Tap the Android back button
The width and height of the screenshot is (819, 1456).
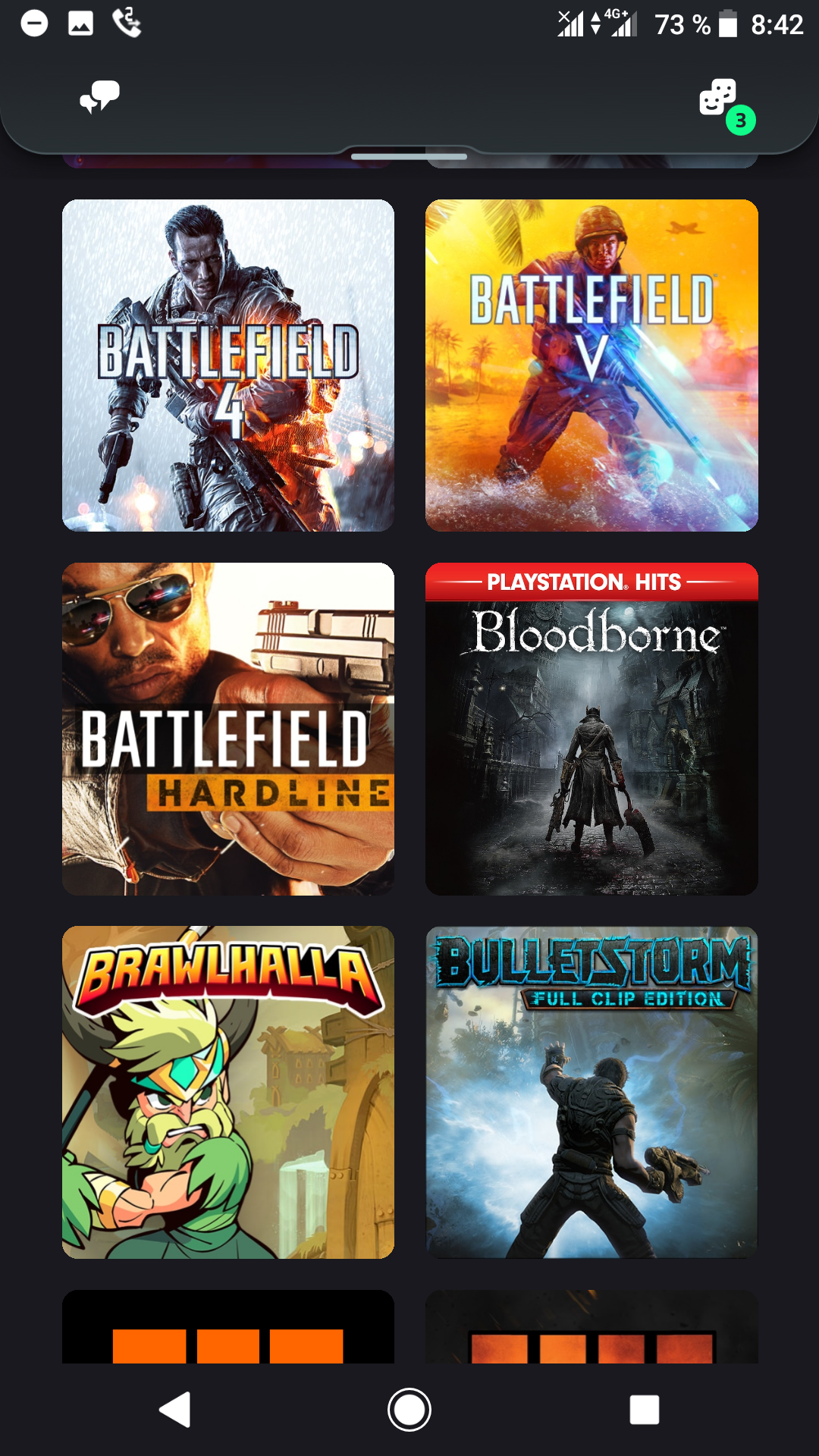(175, 1410)
